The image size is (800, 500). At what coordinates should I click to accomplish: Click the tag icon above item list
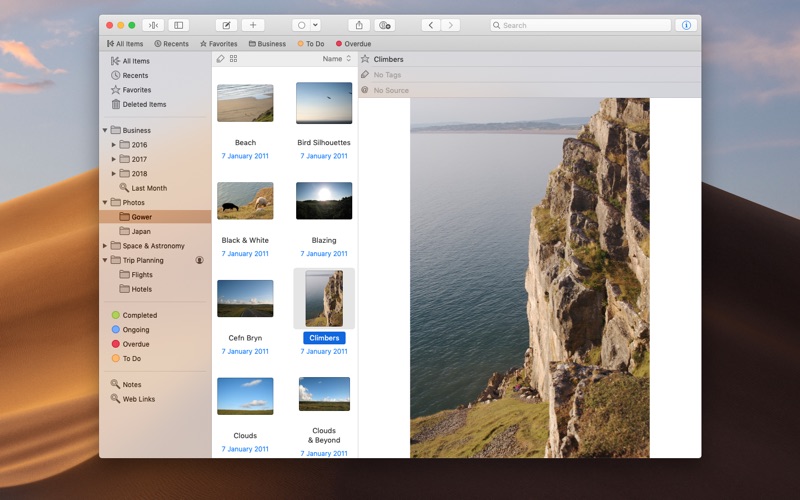click(221, 59)
